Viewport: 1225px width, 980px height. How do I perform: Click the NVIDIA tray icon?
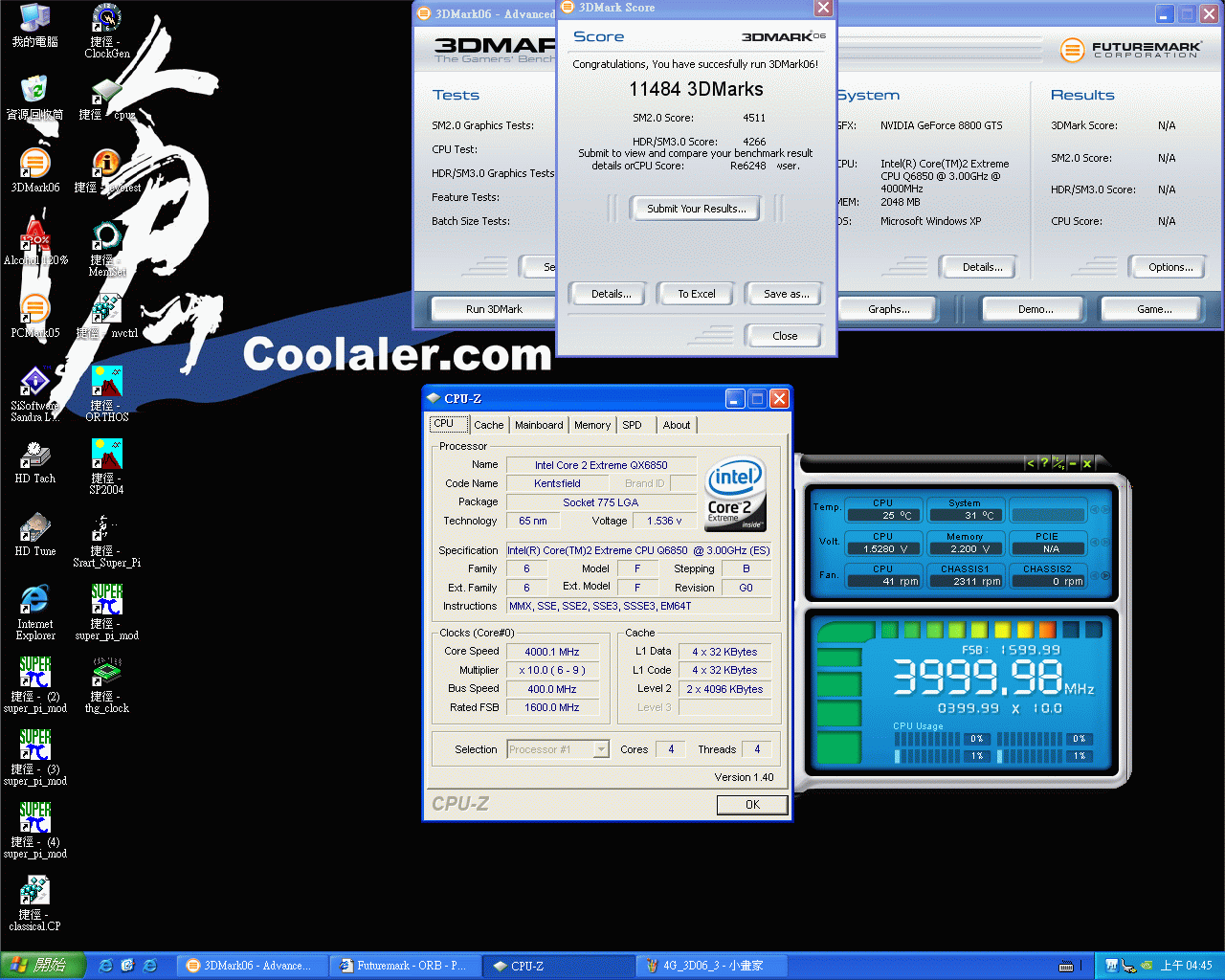pos(1147,966)
